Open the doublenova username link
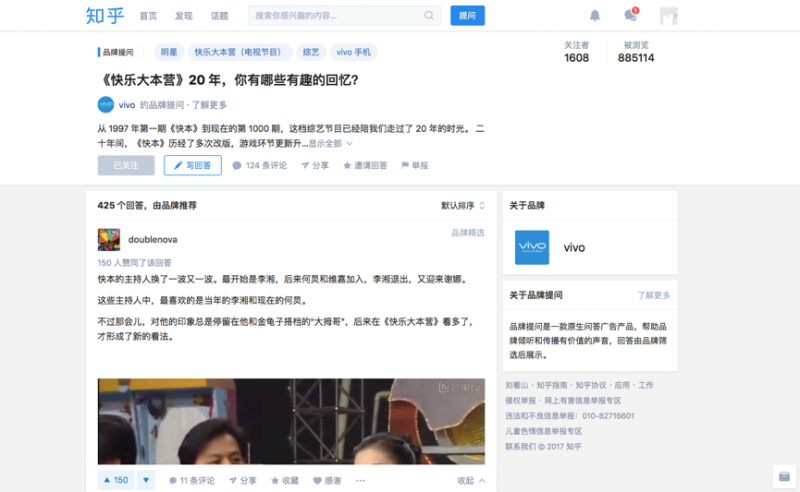The height and width of the screenshot is (492, 800). pyautogui.click(x=153, y=239)
